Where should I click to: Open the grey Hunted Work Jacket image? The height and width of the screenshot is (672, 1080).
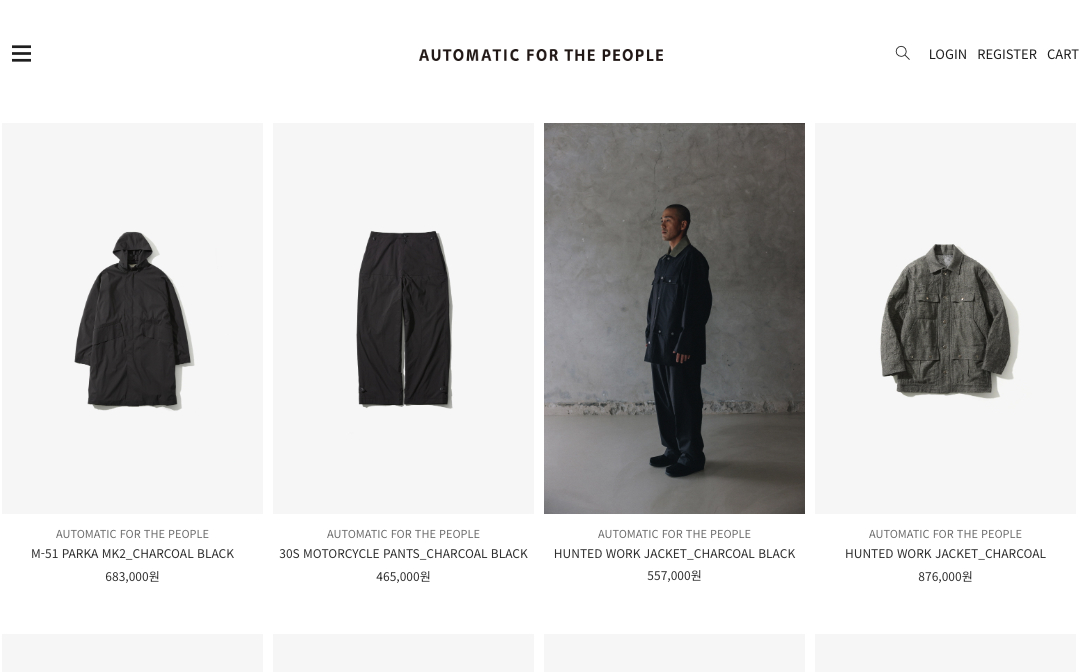[945, 318]
